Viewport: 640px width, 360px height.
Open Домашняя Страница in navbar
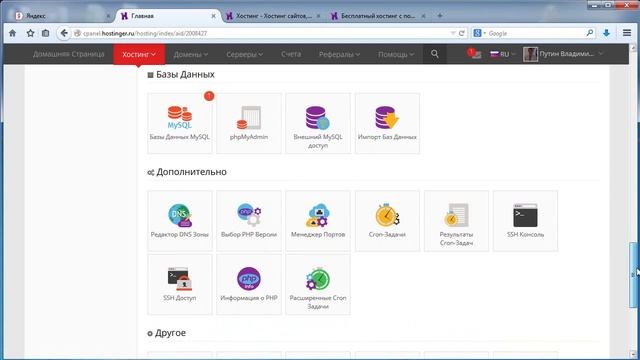69,54
